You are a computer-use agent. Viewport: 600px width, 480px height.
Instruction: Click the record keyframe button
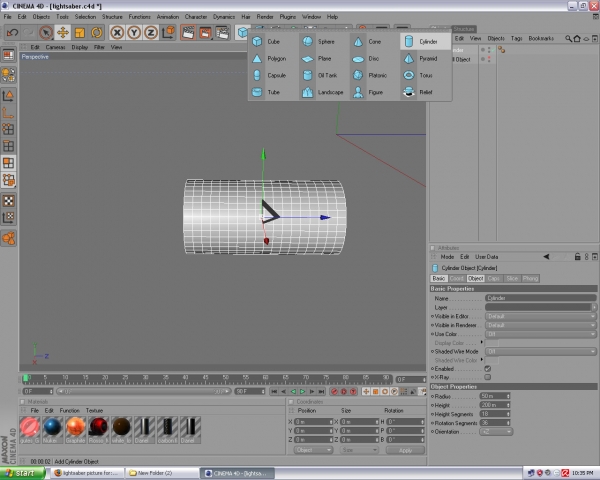(334, 392)
